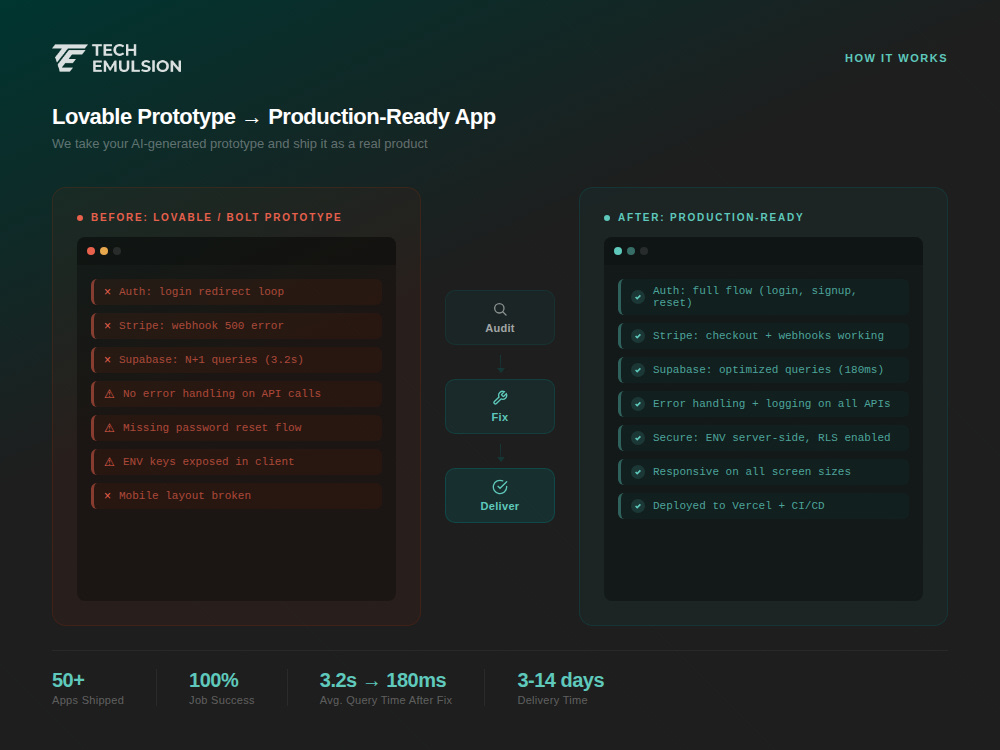Click 'Supabase: N+1 queries (3.2s)' text

(211, 360)
